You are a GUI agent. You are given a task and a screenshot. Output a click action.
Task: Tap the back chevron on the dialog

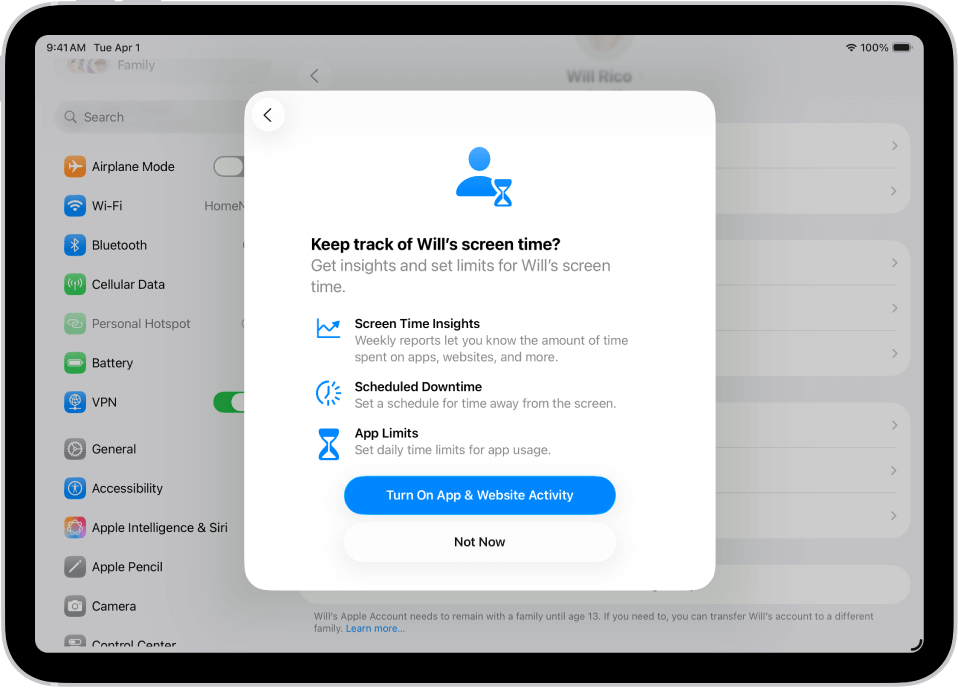[x=268, y=114]
